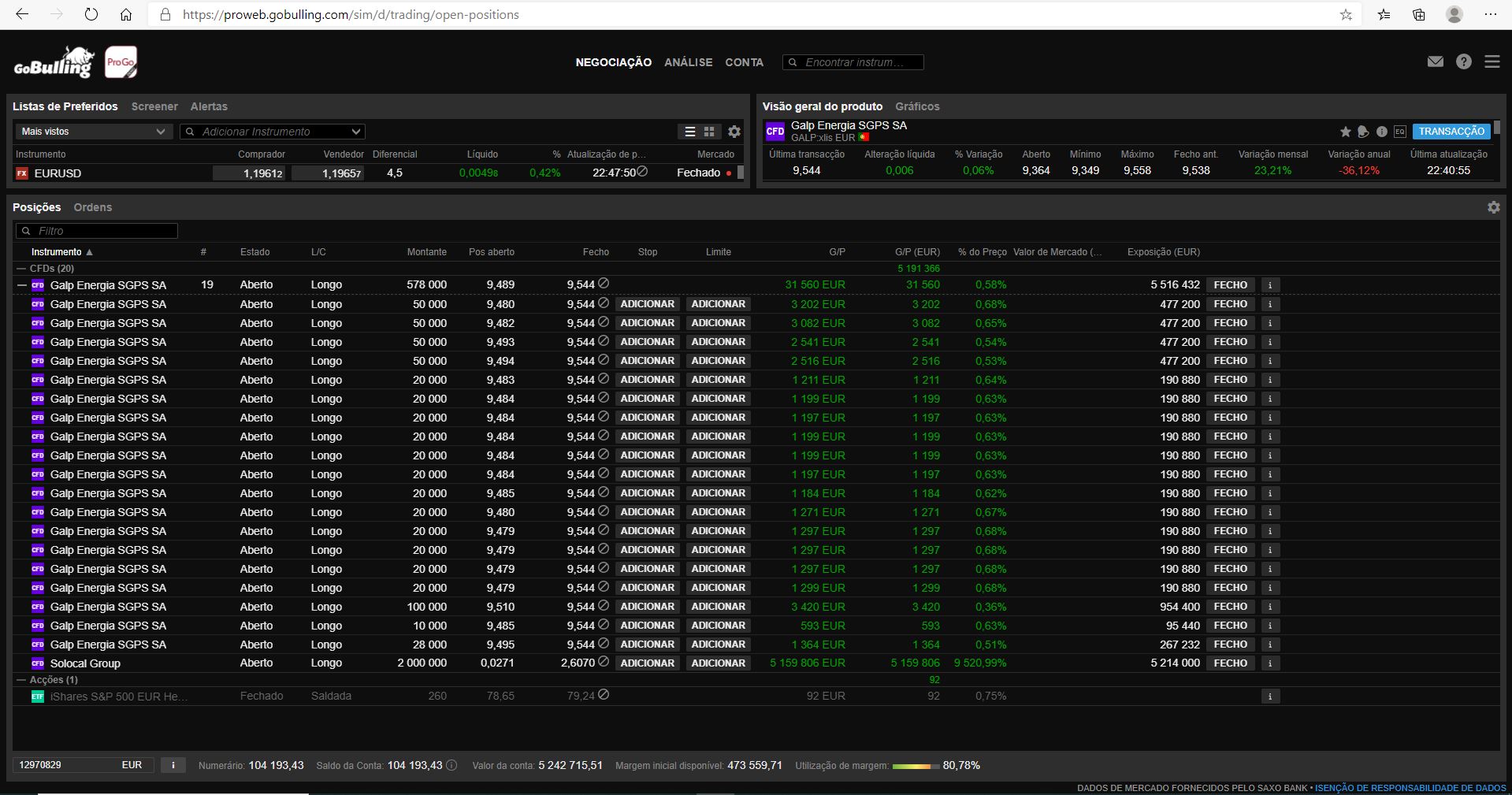Screen dimensions: 1512x795
Task: Switch watchlist to list view
Action: (689, 132)
